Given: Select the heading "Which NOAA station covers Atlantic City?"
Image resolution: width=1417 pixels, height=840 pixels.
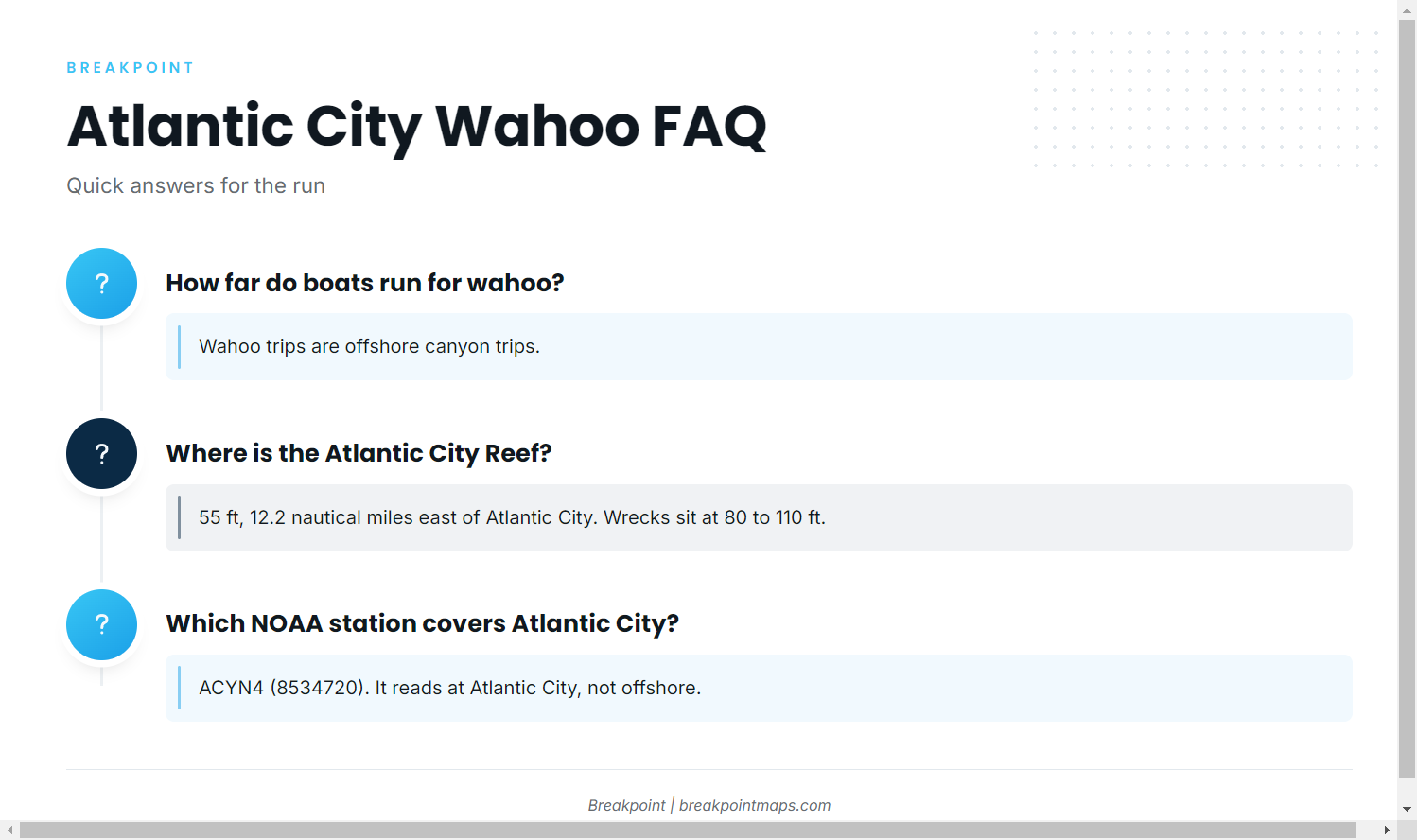Looking at the screenshot, I should 423,623.
